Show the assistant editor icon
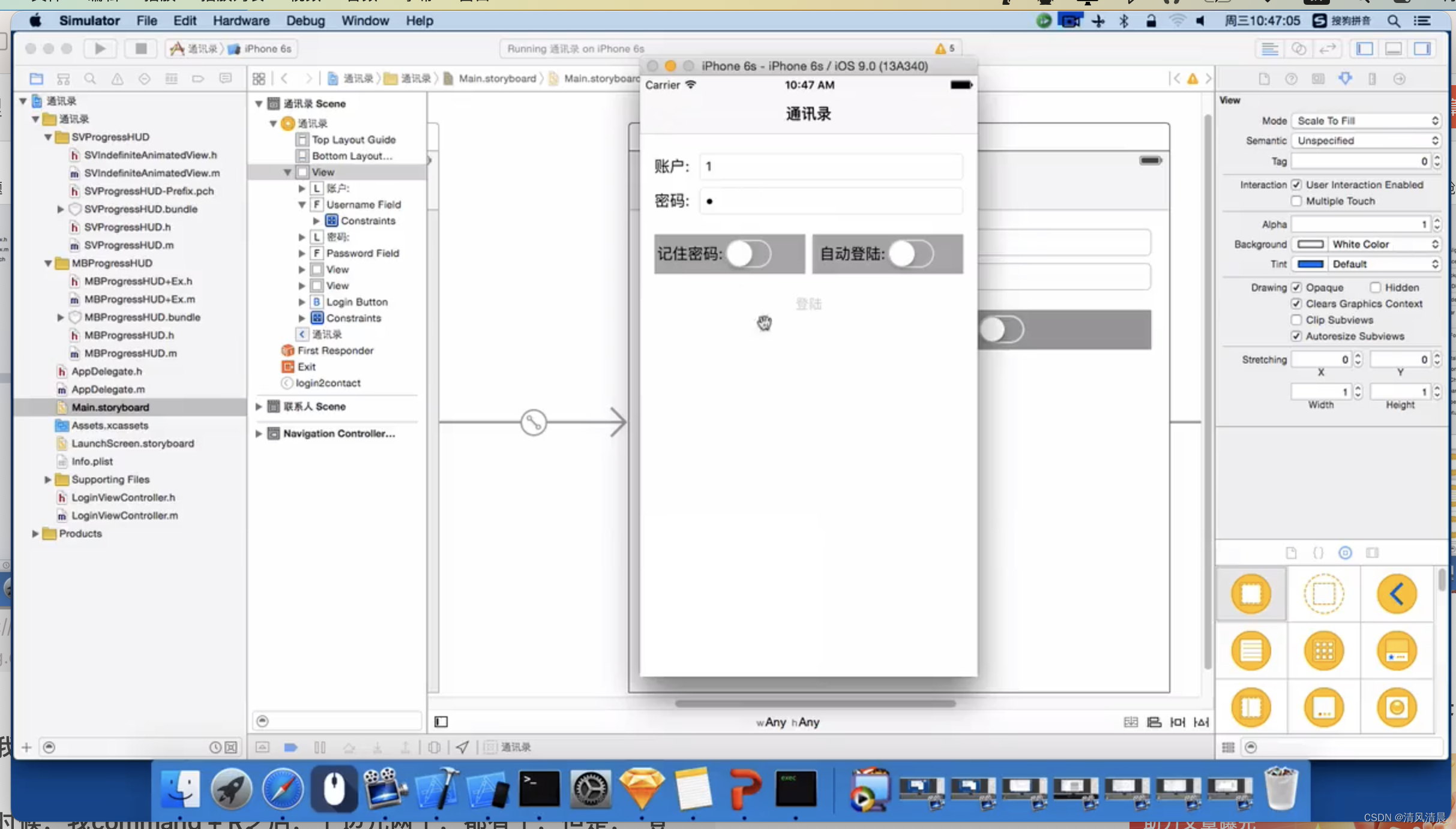 coord(1299,49)
